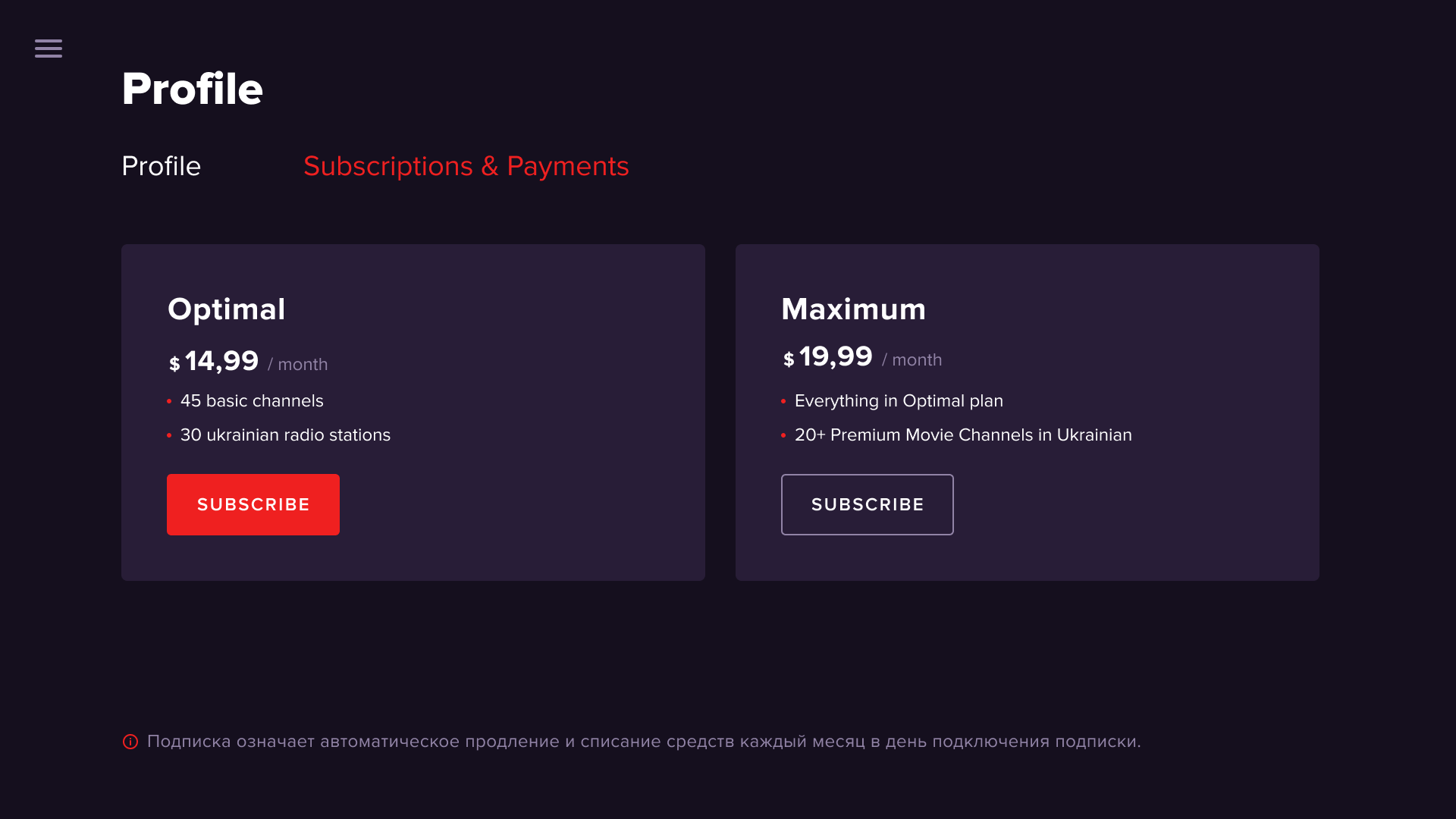
Task: Click "30 ukrainian radio stations" feature text
Action: click(285, 435)
